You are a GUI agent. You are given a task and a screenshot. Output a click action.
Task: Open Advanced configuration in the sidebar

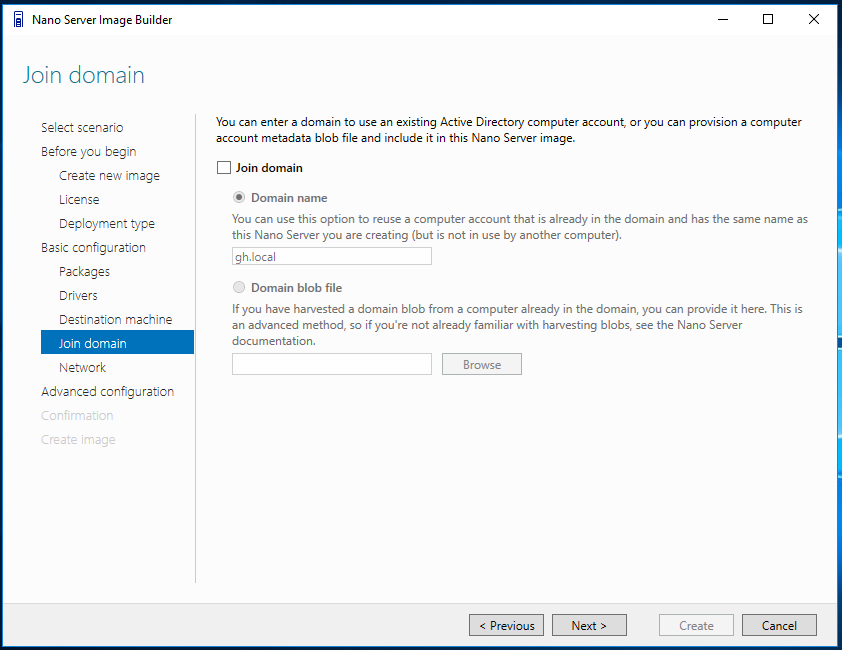tap(107, 392)
